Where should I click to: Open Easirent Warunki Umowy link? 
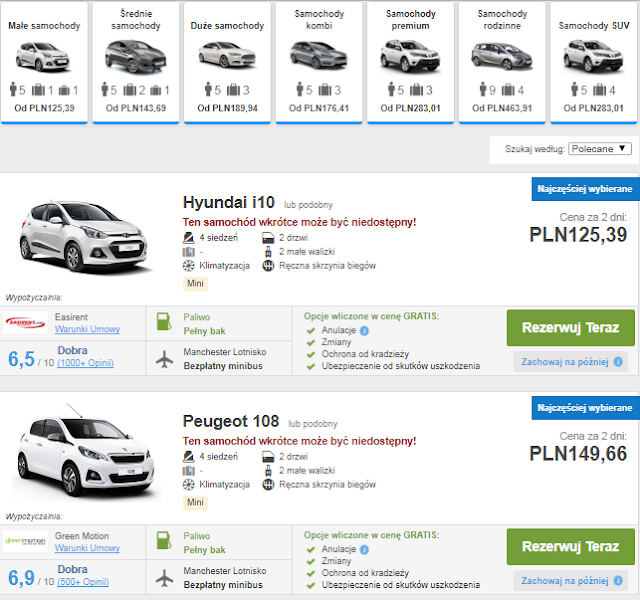click(x=87, y=329)
